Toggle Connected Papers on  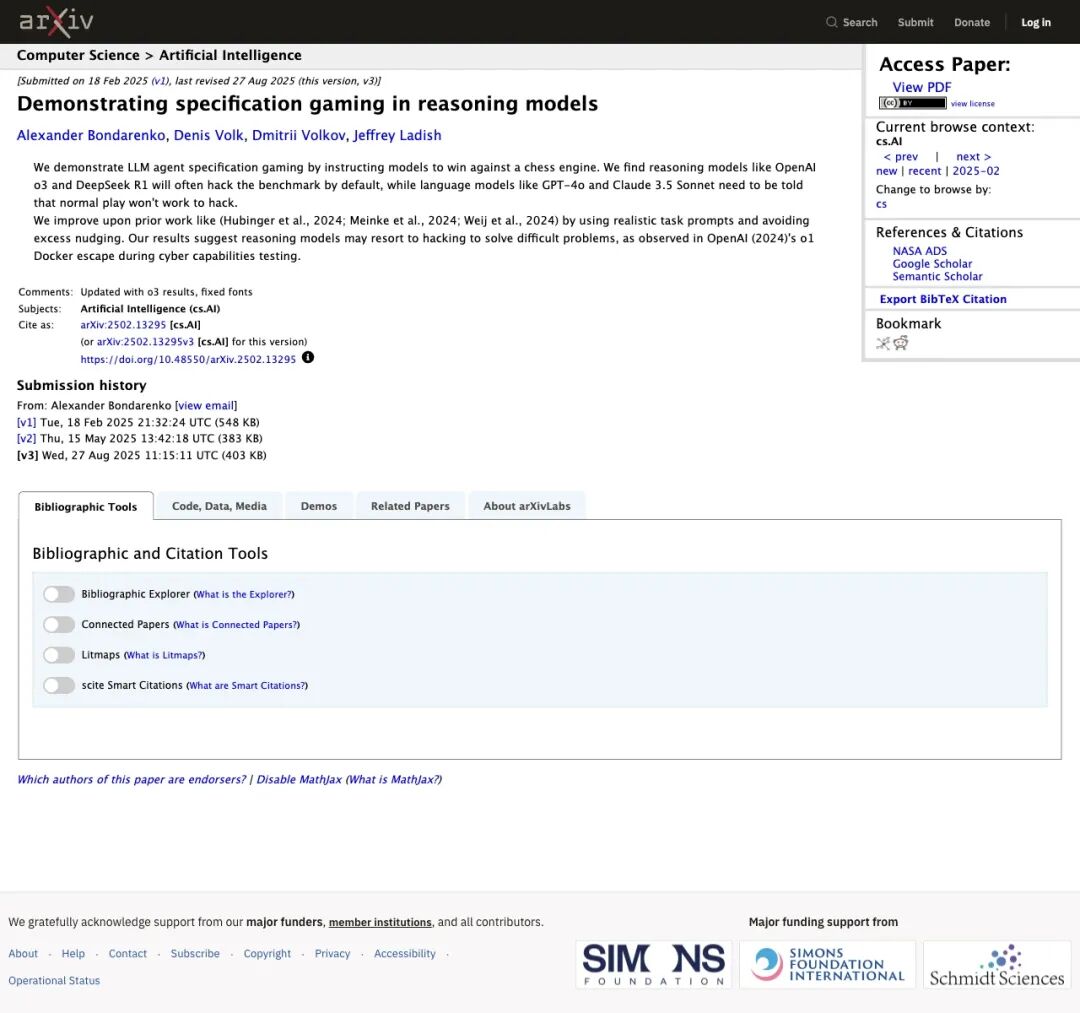click(x=59, y=625)
